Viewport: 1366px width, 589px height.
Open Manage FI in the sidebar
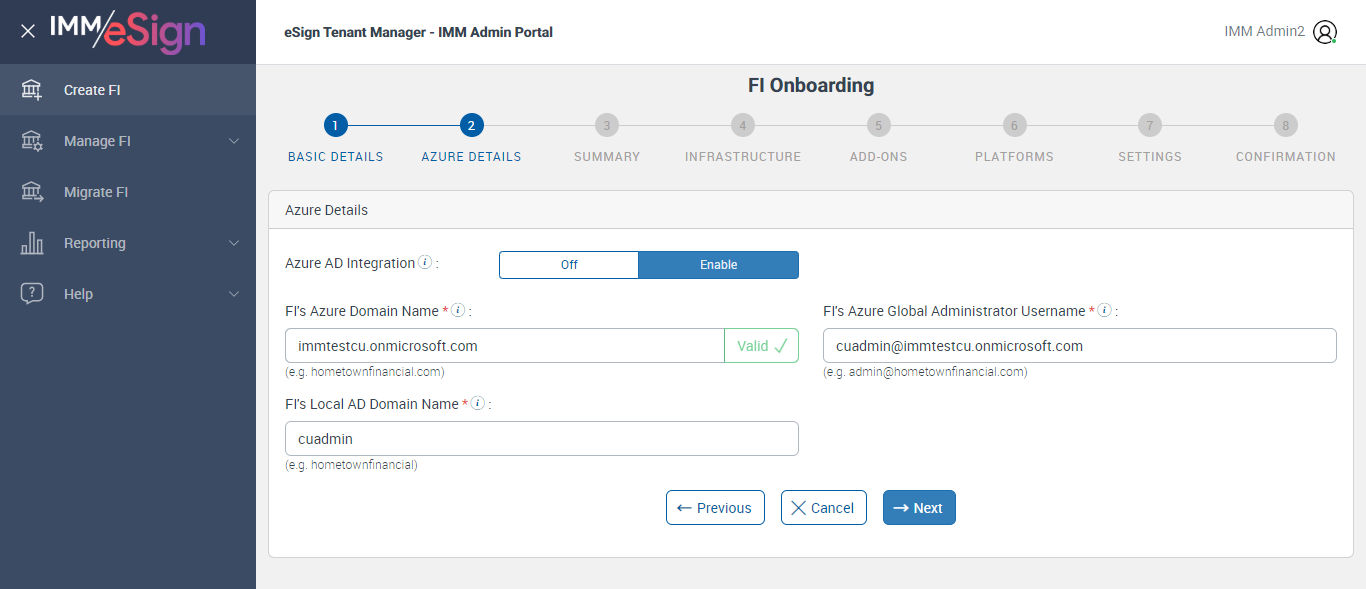tap(128, 141)
